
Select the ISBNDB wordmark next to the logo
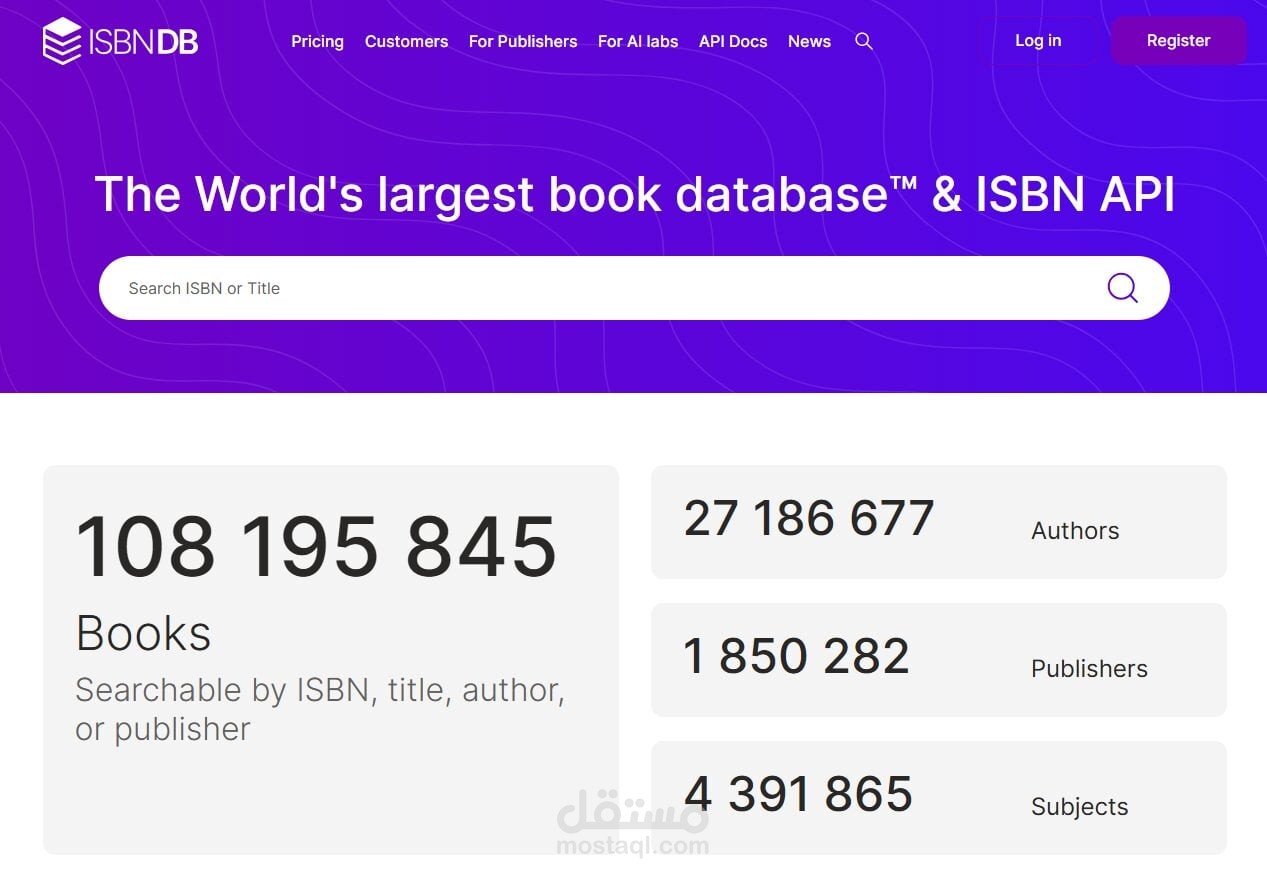[x=143, y=42]
